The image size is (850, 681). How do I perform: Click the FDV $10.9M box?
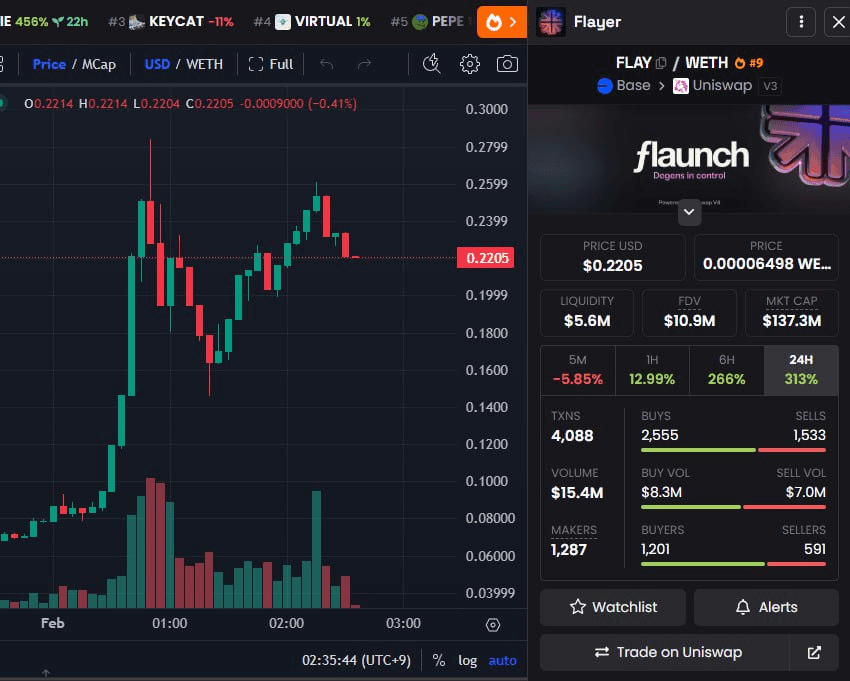tap(690, 313)
